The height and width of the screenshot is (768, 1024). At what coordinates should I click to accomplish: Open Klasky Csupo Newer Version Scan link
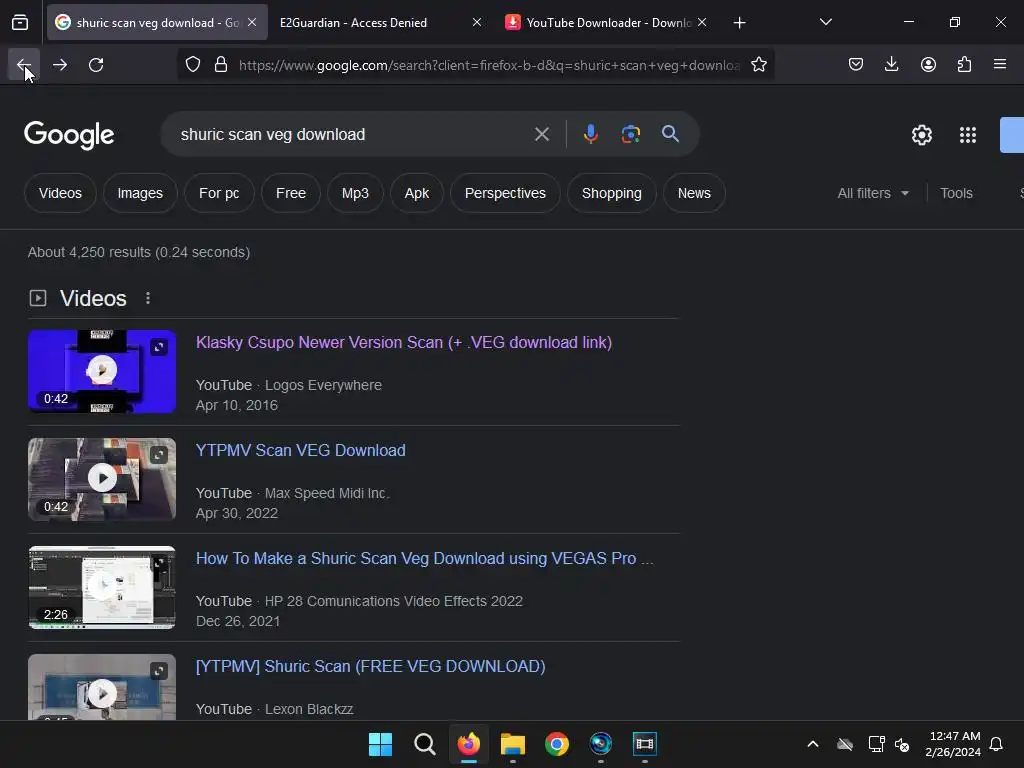(x=404, y=343)
